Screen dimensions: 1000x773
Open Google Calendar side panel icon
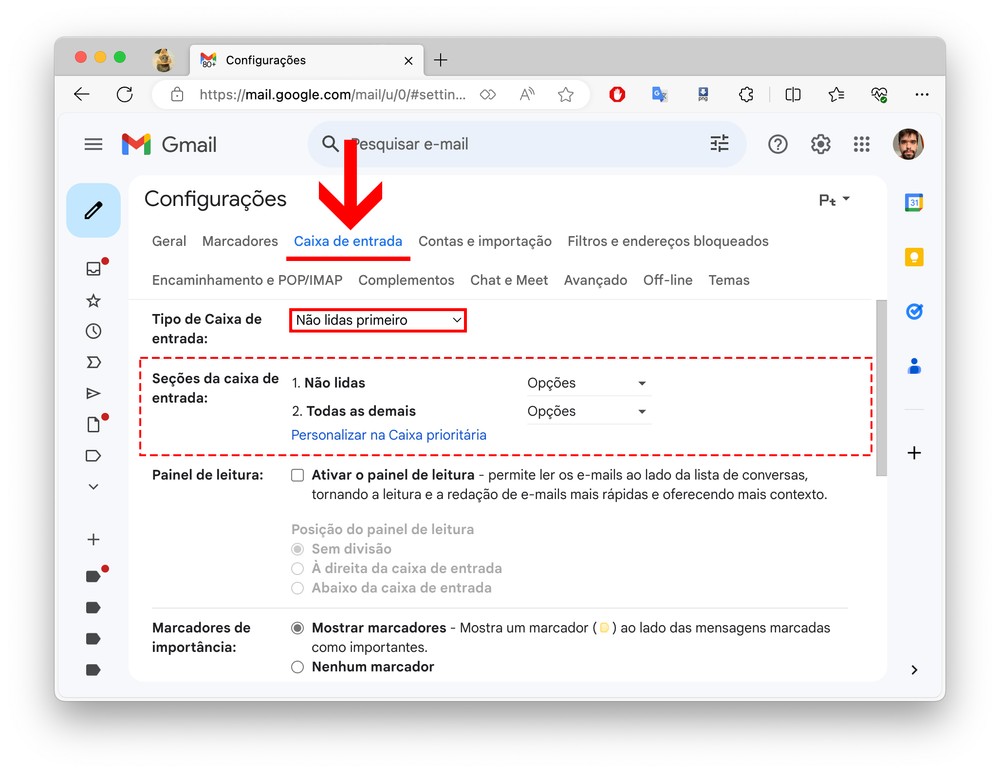[914, 203]
